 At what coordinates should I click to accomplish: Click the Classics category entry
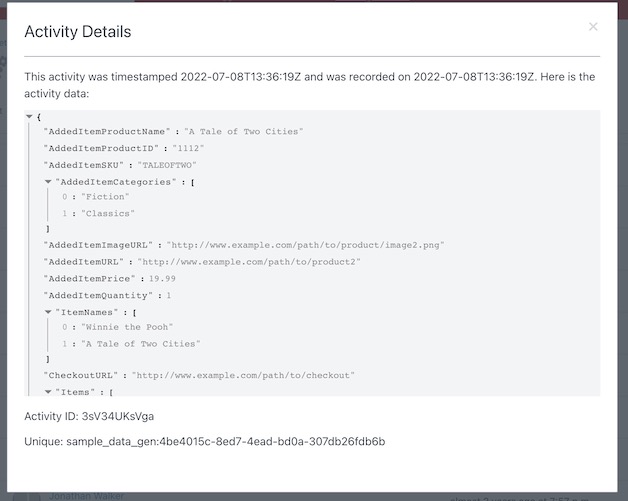click(x=108, y=213)
